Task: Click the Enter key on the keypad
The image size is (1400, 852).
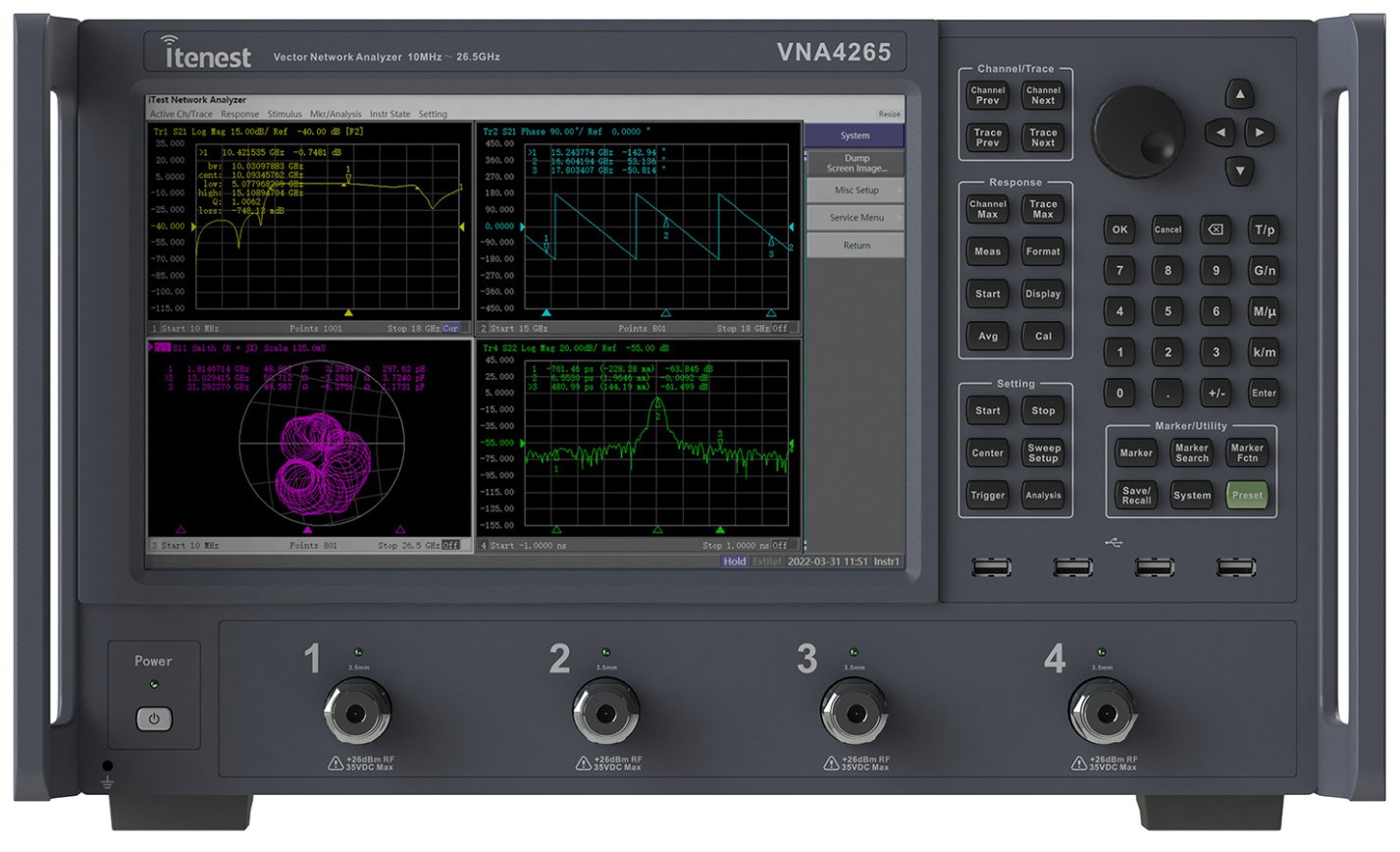Action: tap(1264, 393)
